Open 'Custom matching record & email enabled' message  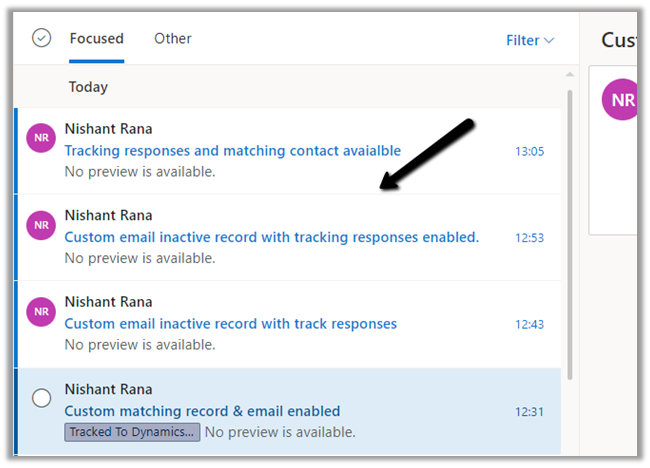pos(202,411)
